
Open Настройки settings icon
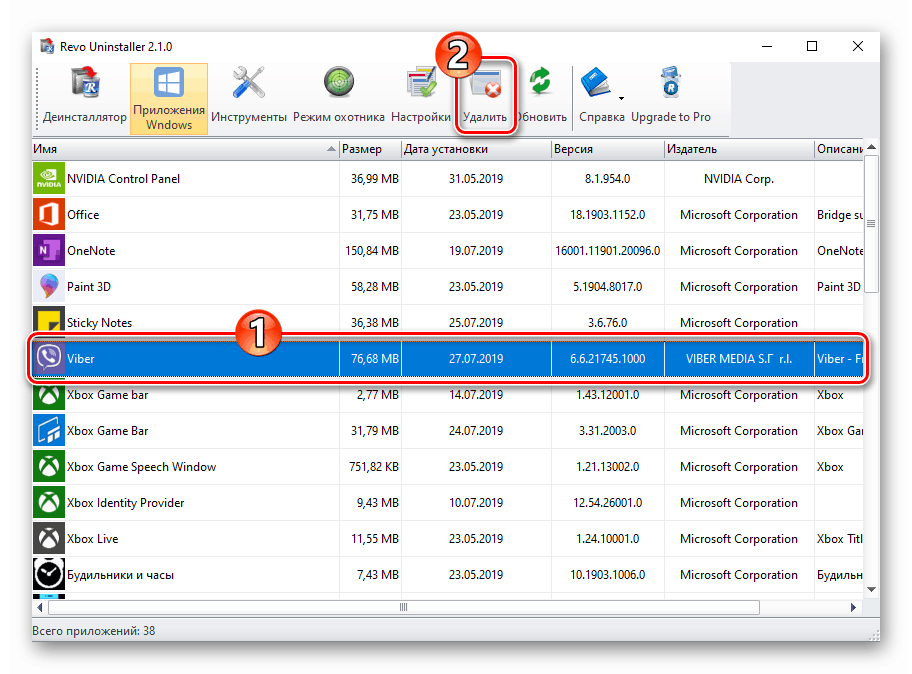pyautogui.click(x=420, y=96)
